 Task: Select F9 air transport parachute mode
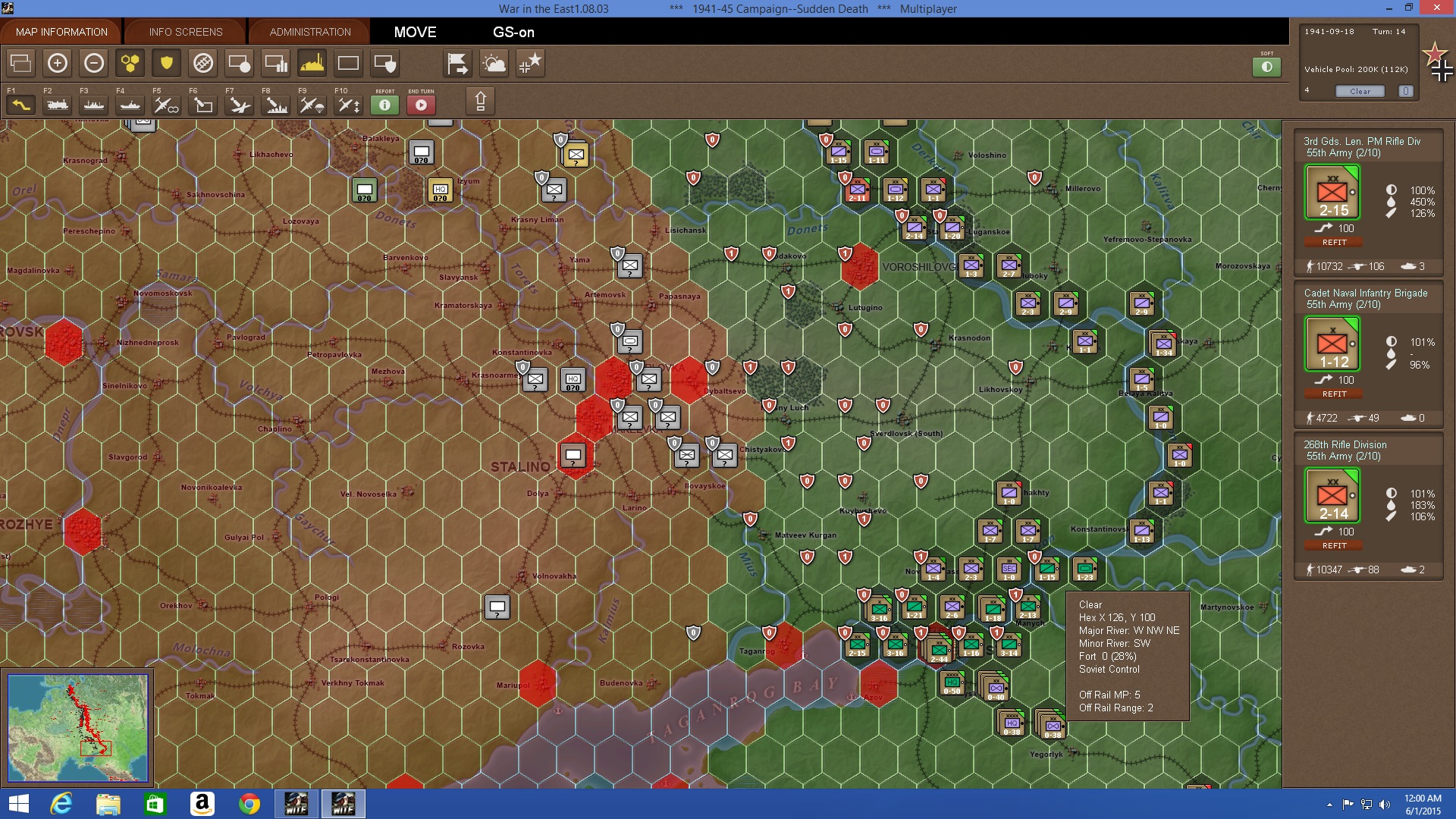point(312,105)
